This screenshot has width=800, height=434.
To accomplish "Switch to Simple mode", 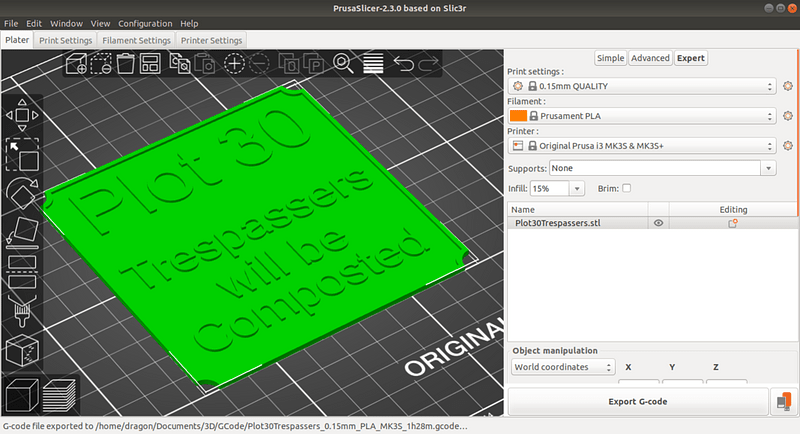I will pyautogui.click(x=611, y=58).
